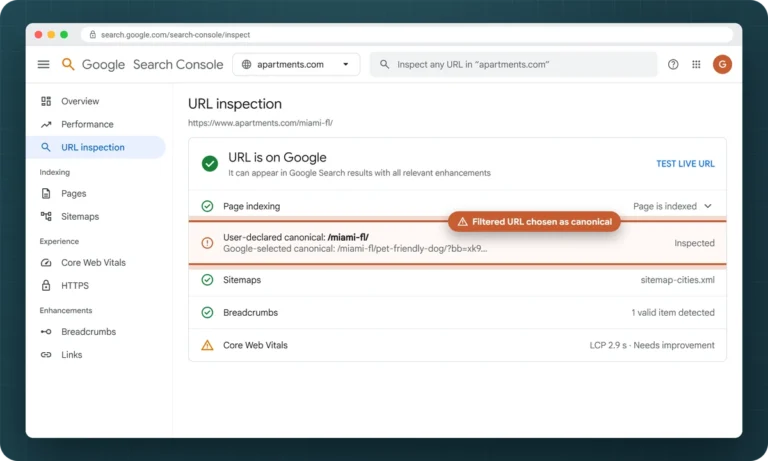Focus the Inspect any URL search field
Viewport: 768px width, 461px height.
point(513,64)
